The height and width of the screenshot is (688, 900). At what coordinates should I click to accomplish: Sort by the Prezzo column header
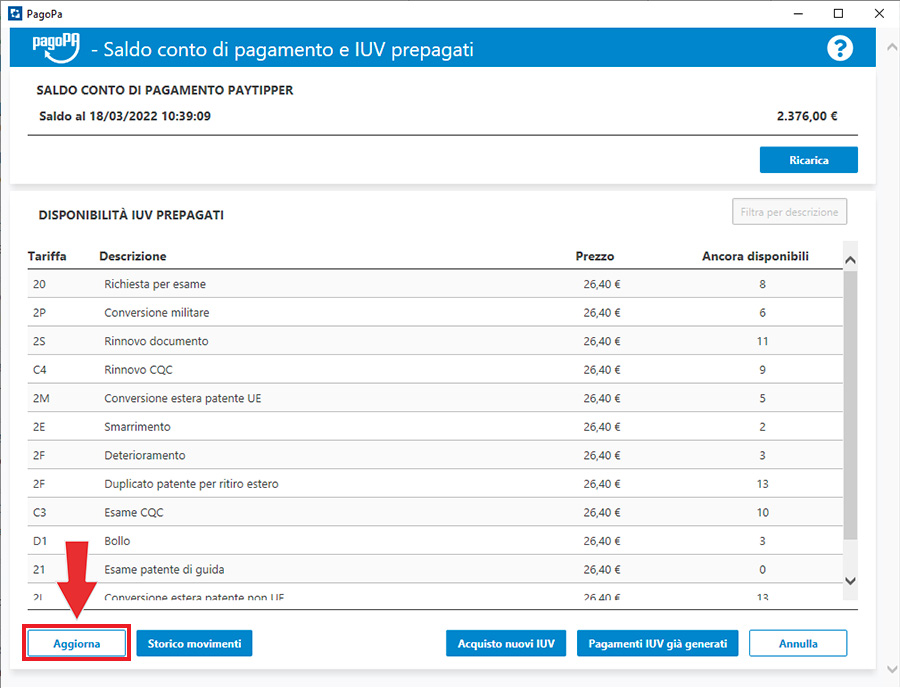coord(595,256)
